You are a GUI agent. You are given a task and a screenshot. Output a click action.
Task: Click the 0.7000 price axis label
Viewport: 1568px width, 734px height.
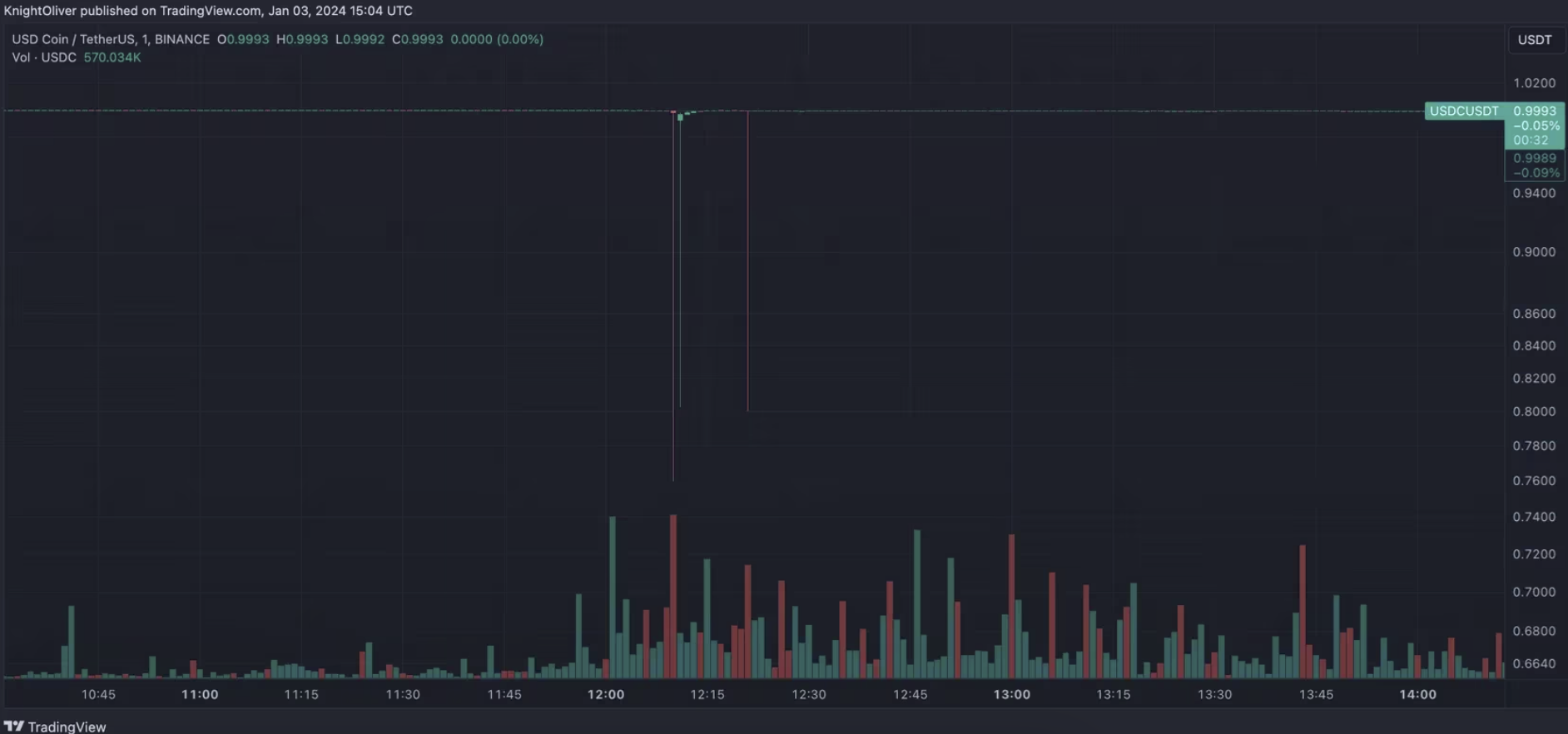[x=1534, y=593]
